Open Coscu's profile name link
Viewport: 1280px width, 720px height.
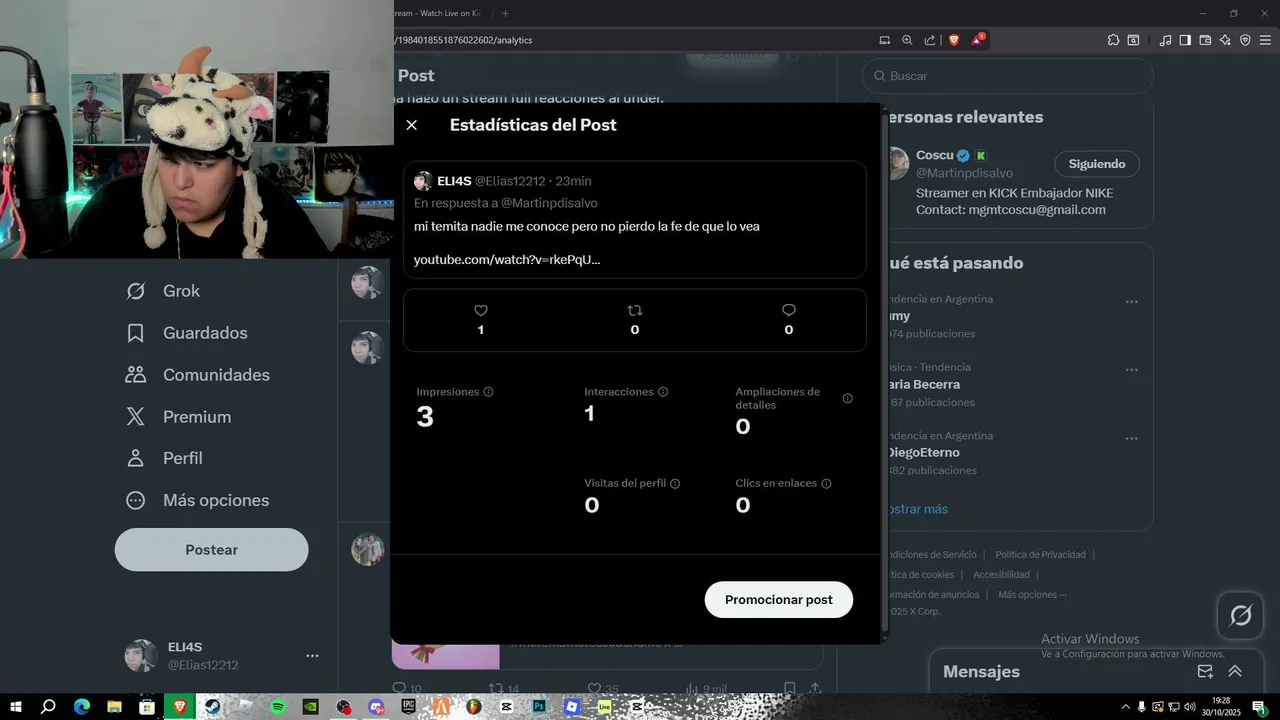935,155
